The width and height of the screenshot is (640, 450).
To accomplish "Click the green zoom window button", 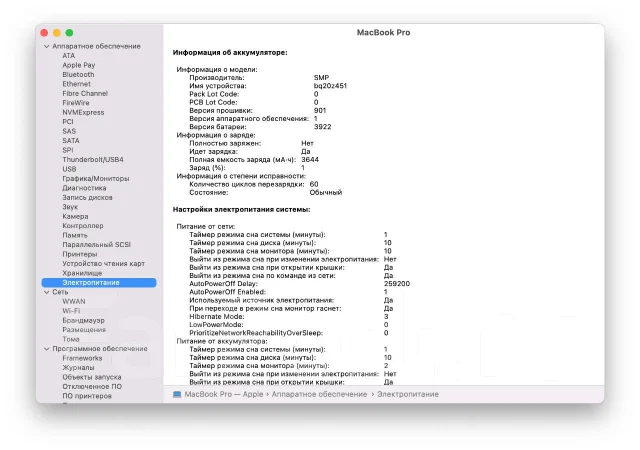I will pos(69,33).
